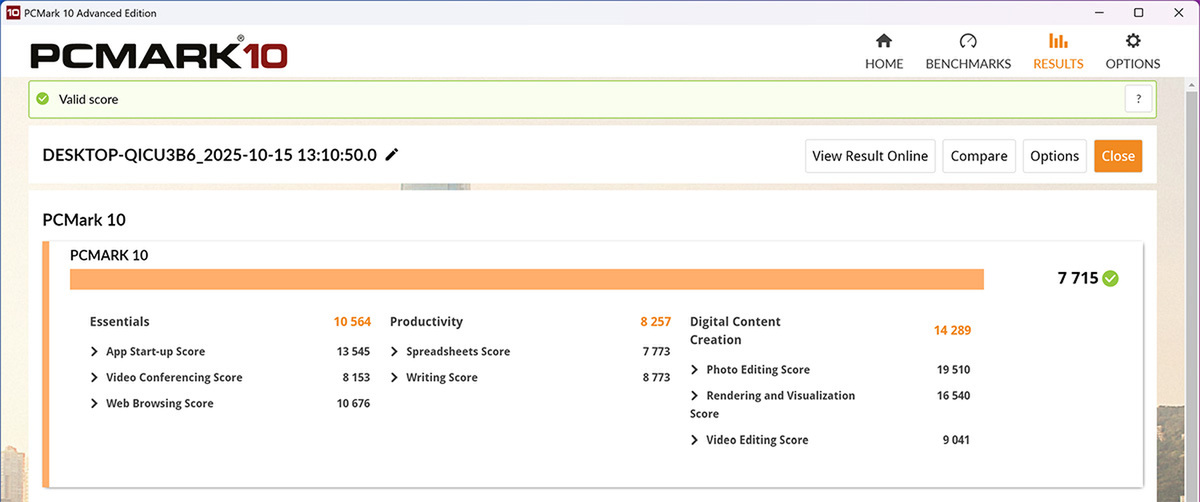Click View Result Online button

870,156
